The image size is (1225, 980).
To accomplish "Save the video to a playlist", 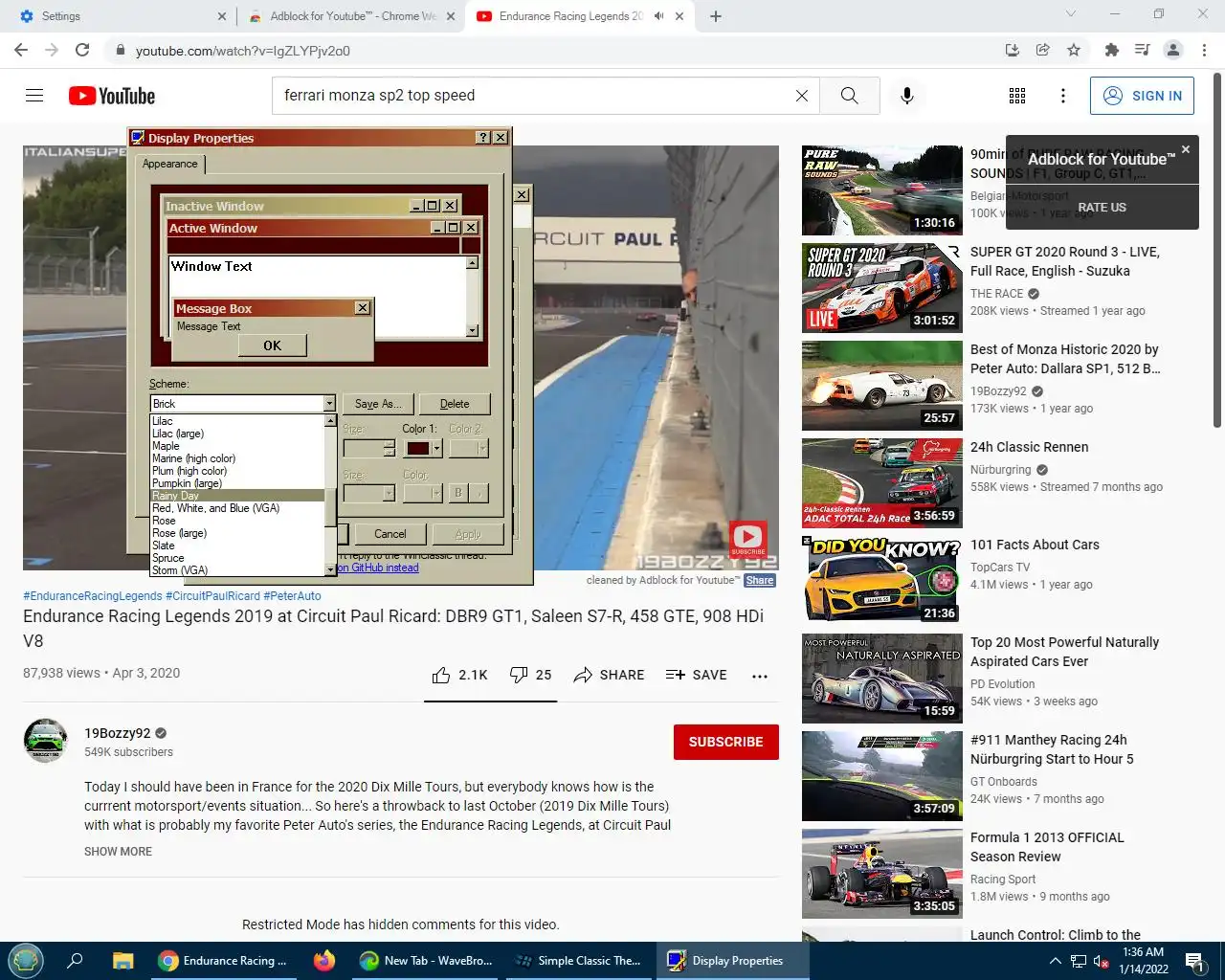I will [x=696, y=675].
